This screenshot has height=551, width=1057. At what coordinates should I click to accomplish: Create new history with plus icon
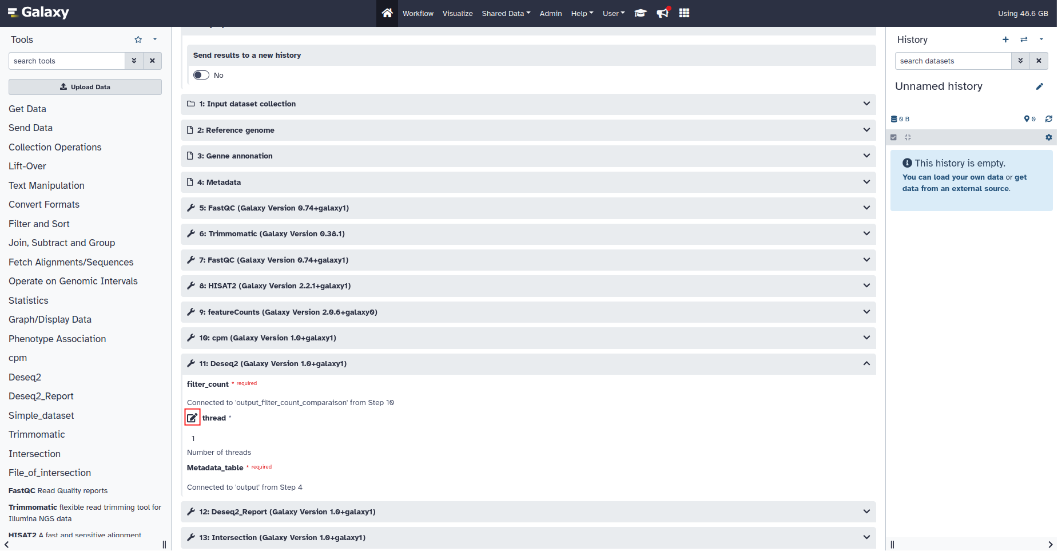(1005, 40)
